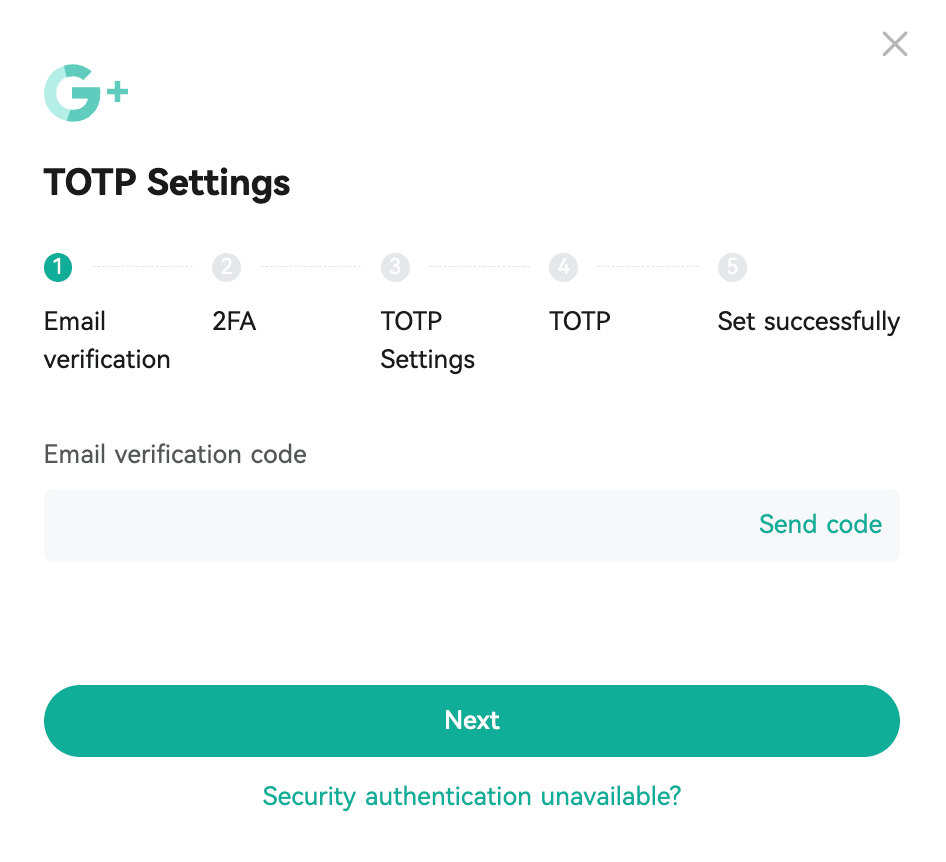The image size is (946, 862).
Task: Close the TOTP Settings dialog
Action: click(894, 44)
